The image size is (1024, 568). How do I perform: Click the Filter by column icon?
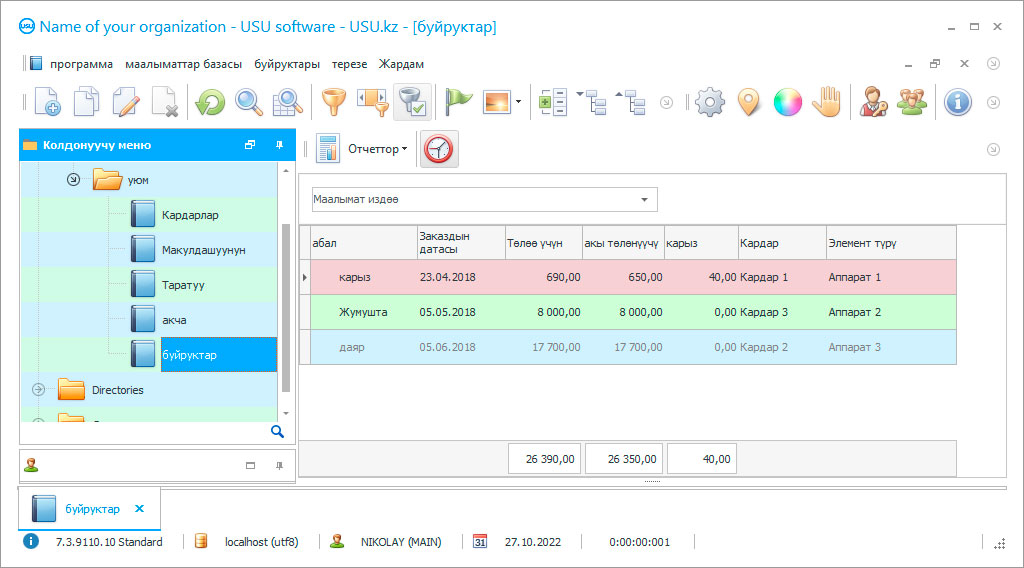pos(373,102)
